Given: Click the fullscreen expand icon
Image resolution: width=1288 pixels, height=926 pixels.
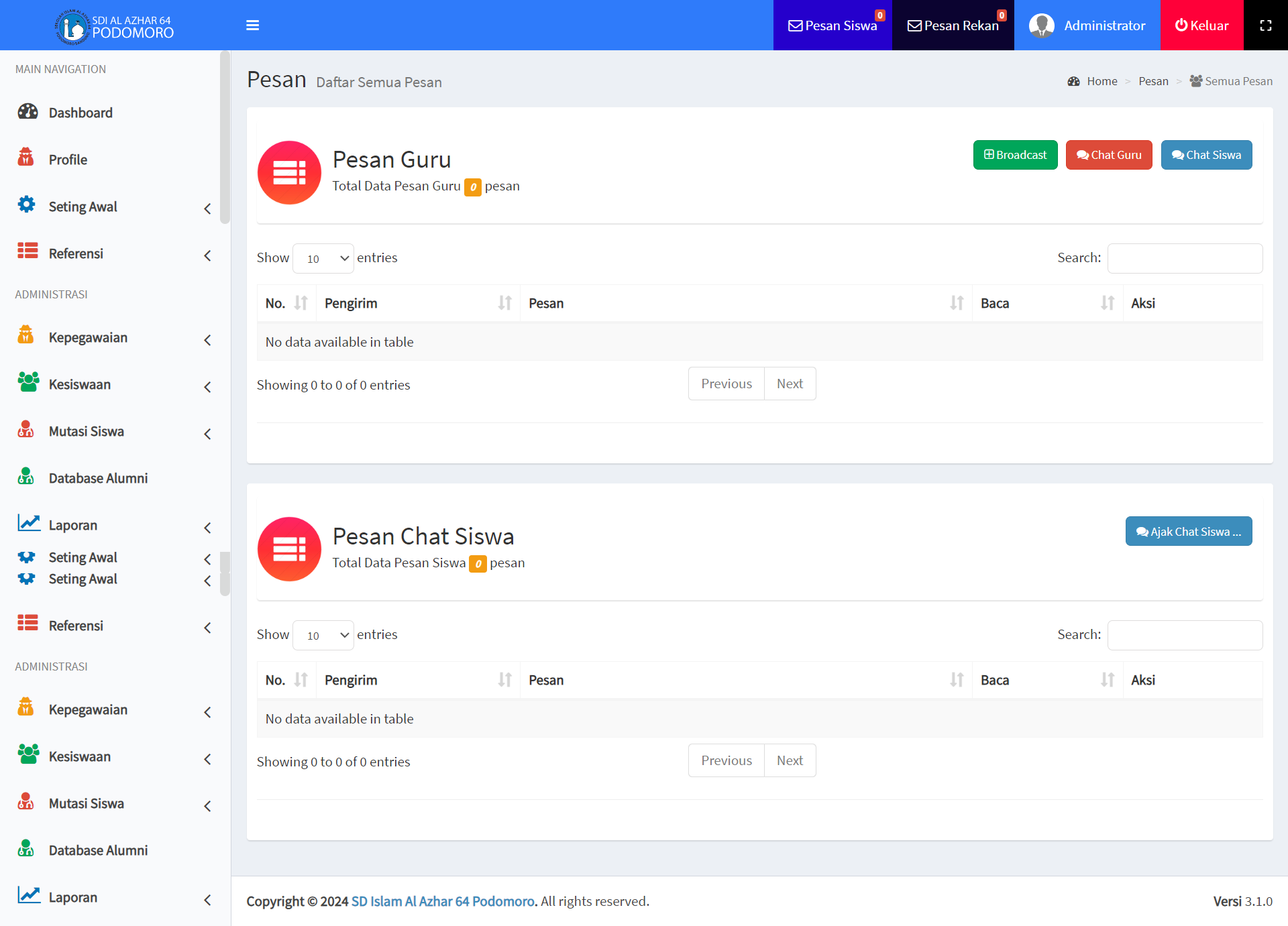Looking at the screenshot, I should 1265,25.
